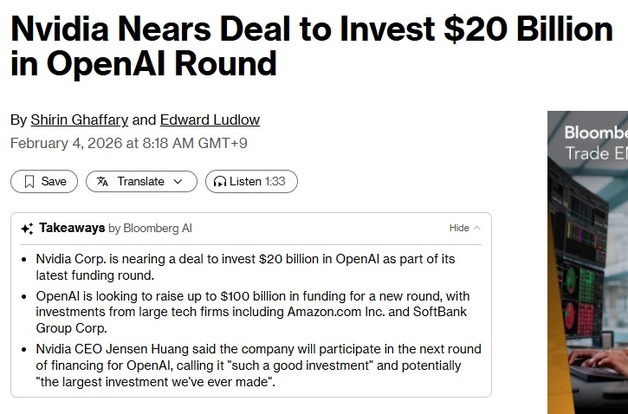
Task: Click the headphones icon to listen
Action: [x=219, y=181]
